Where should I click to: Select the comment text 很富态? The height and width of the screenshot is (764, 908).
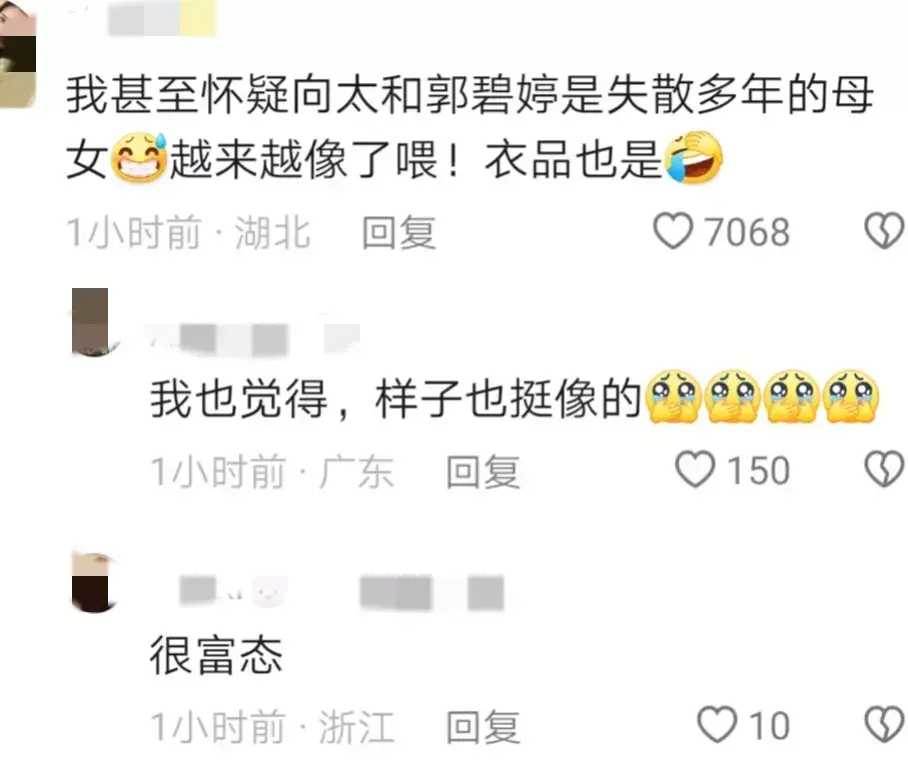(x=217, y=655)
